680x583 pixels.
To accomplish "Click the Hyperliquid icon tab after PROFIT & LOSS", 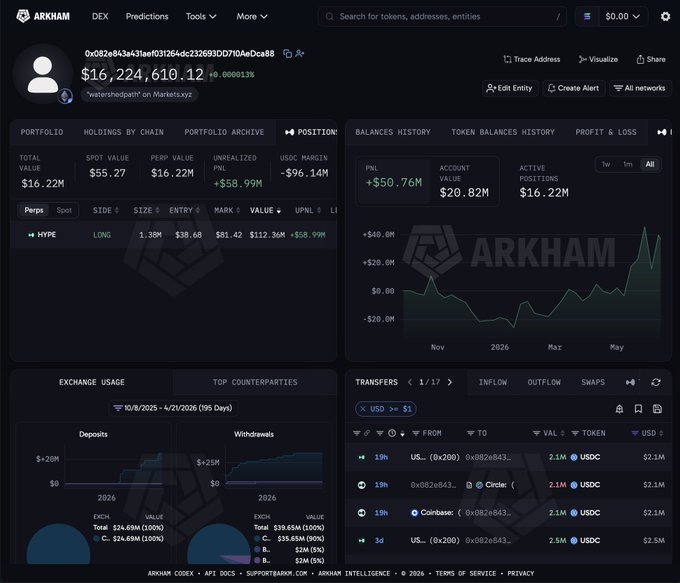I will coord(662,132).
